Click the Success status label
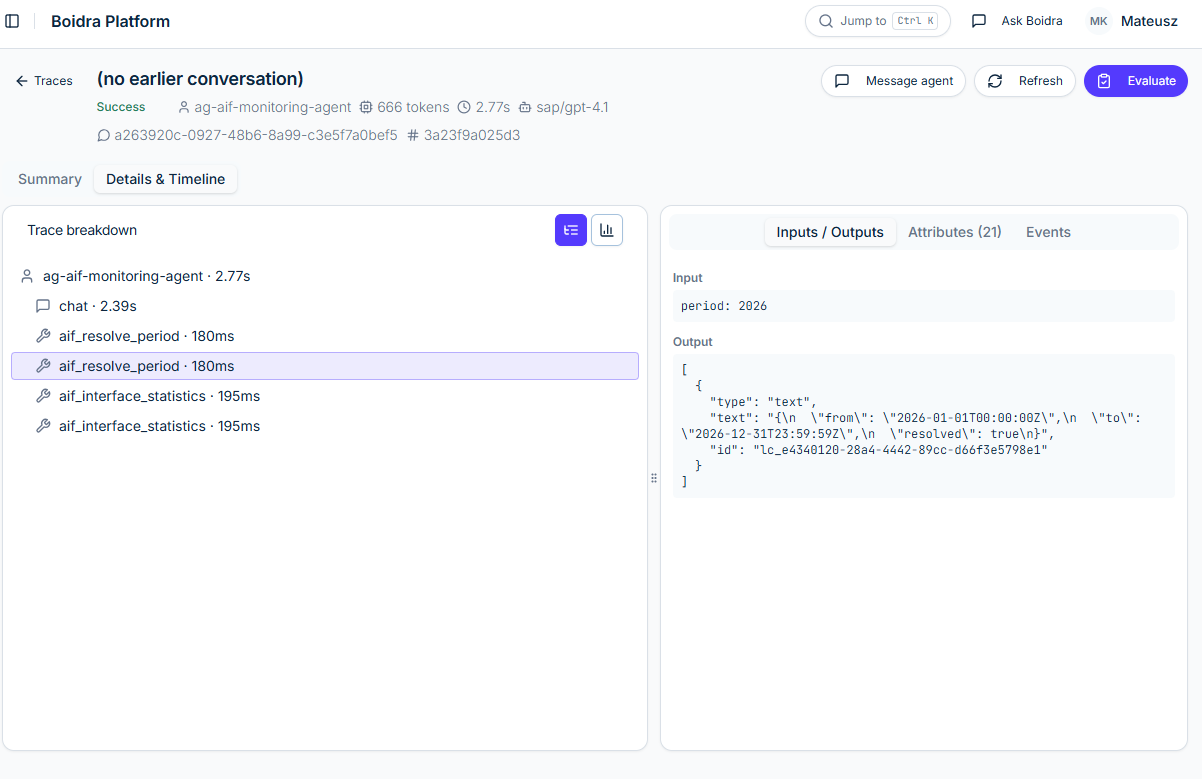This screenshot has height=779, width=1202. pos(121,107)
